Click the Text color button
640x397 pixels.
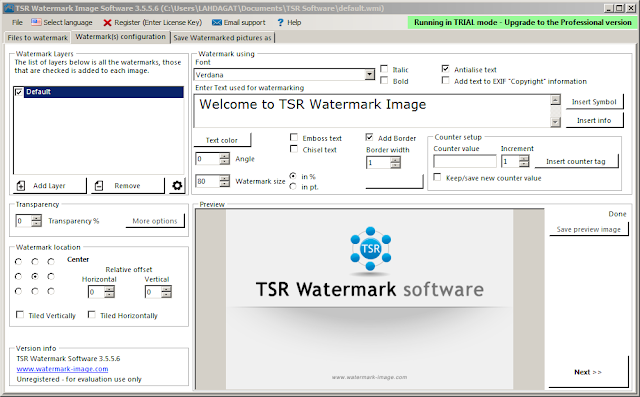click(222, 140)
